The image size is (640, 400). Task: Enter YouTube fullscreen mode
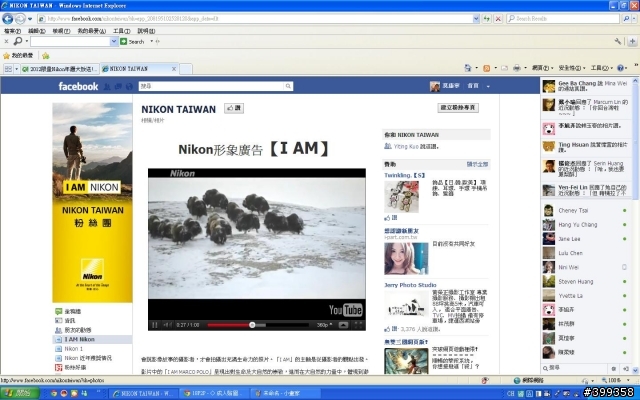[x=358, y=325]
